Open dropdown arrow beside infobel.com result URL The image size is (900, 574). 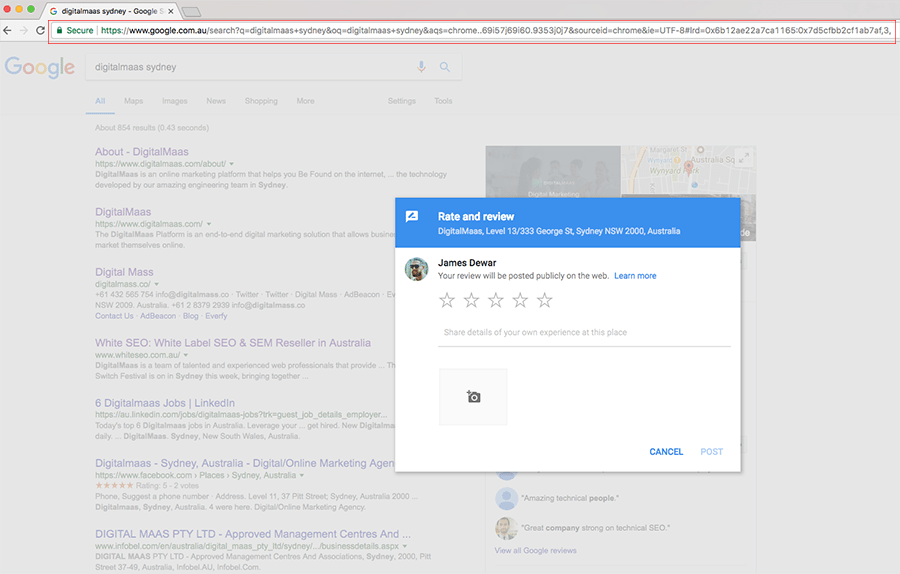click(x=405, y=546)
